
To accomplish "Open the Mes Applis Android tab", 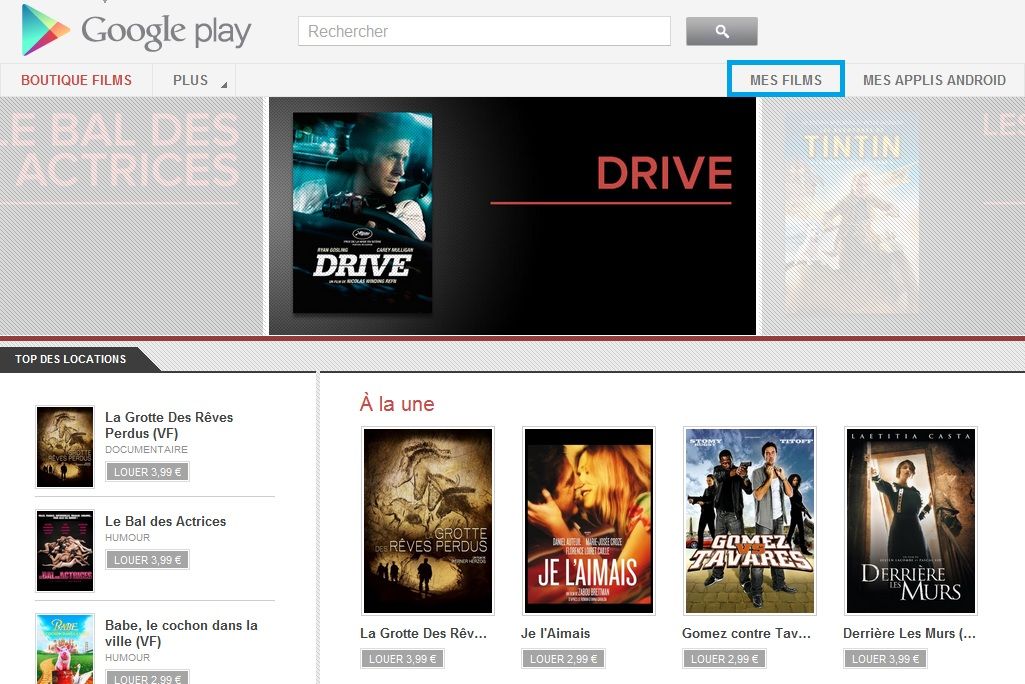I will [934, 80].
